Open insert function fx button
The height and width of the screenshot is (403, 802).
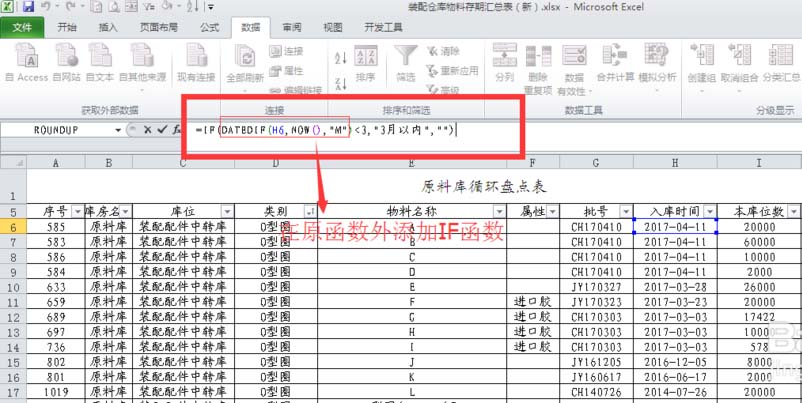(176, 130)
